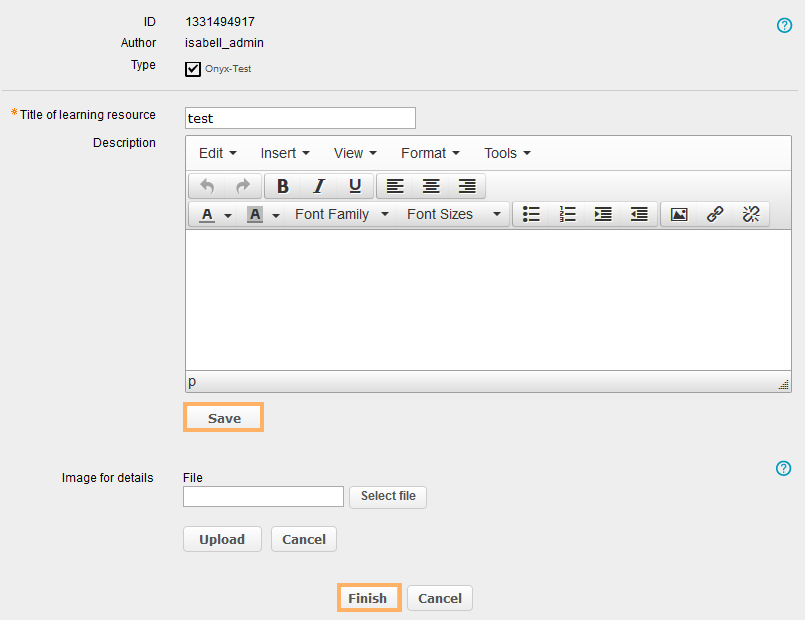This screenshot has height=620, width=805.
Task: Insert a bulleted list
Action: coord(532,214)
